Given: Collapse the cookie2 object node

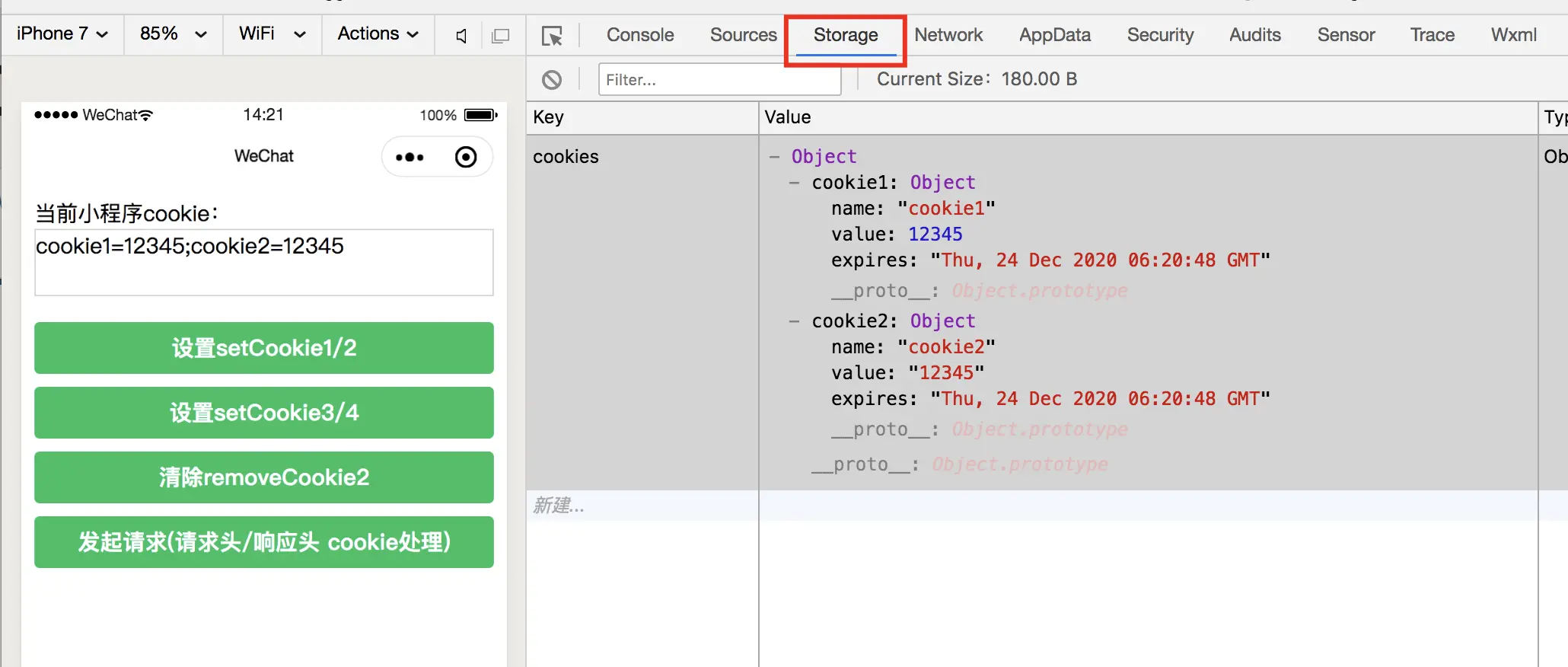Looking at the screenshot, I should tap(795, 321).
